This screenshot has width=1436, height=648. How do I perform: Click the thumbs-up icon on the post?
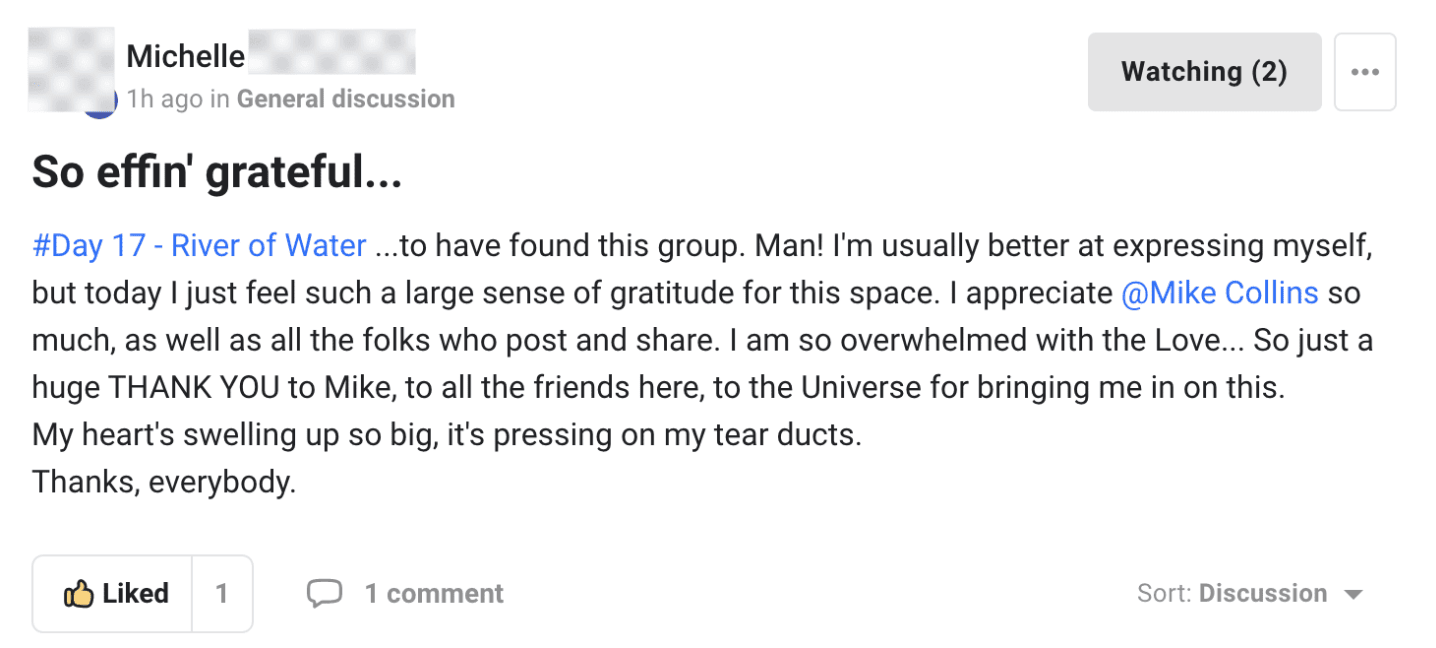(78, 594)
